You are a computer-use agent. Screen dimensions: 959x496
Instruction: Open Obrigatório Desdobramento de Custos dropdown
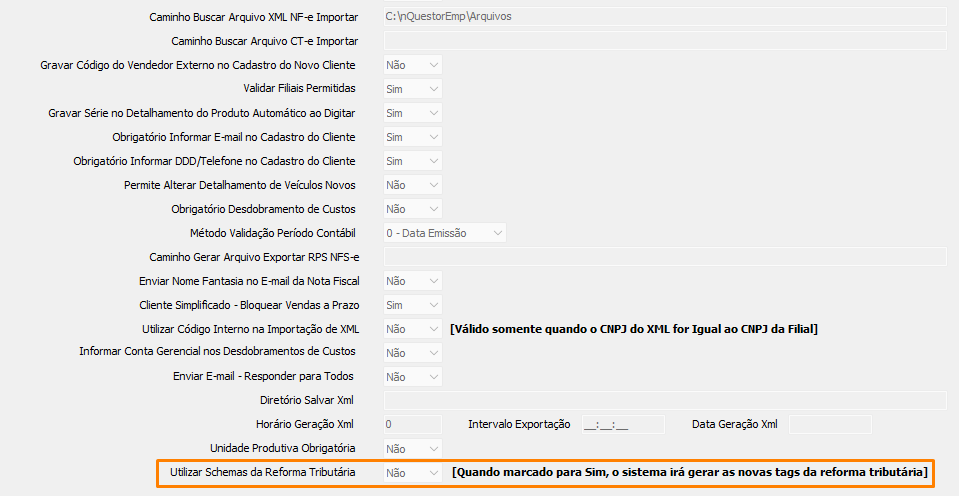point(413,209)
